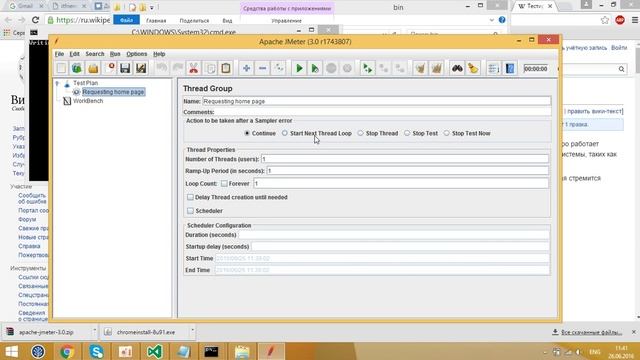This screenshot has width=640, height=360.
Task: Save the test plan with floppy icon
Action: tap(125, 68)
